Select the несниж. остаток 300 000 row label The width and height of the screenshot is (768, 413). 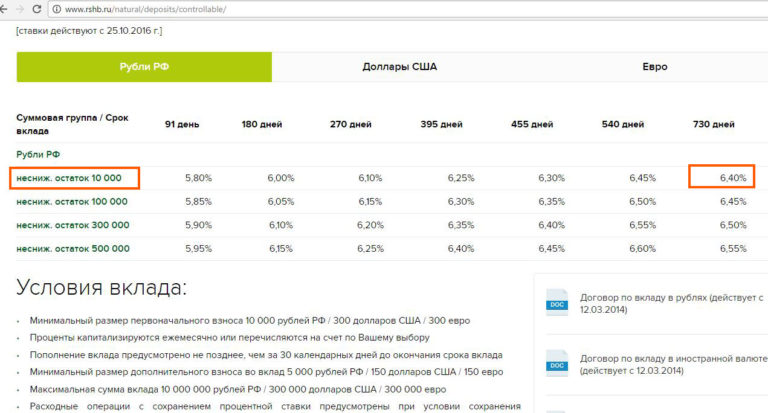72,225
